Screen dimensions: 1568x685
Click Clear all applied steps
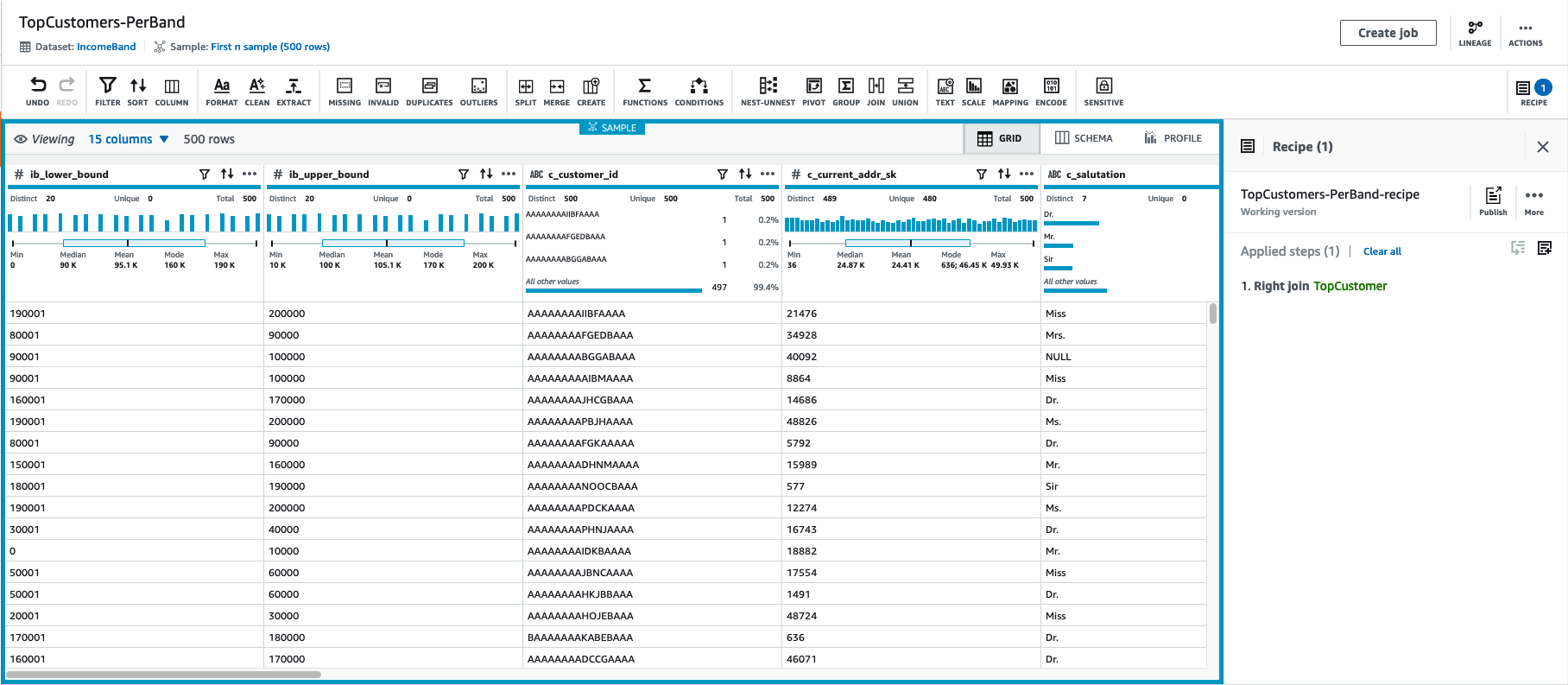click(1382, 251)
